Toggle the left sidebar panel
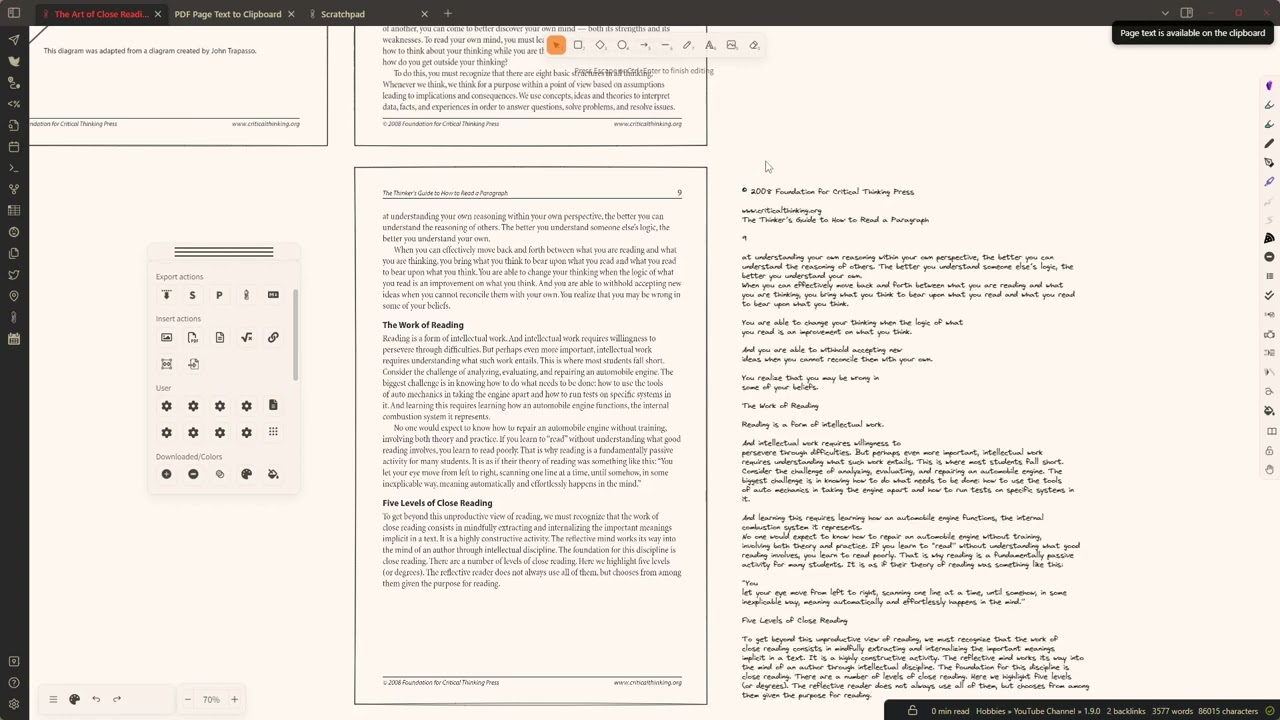 14,13
